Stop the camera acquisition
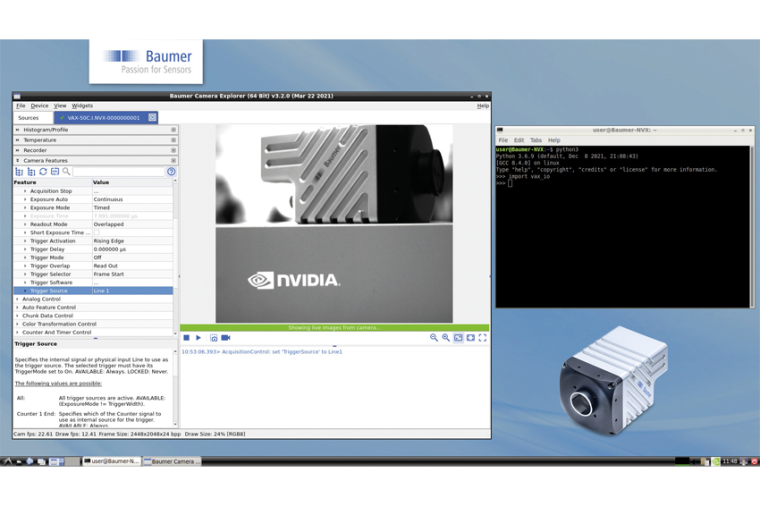The height and width of the screenshot is (506, 760). click(186, 338)
